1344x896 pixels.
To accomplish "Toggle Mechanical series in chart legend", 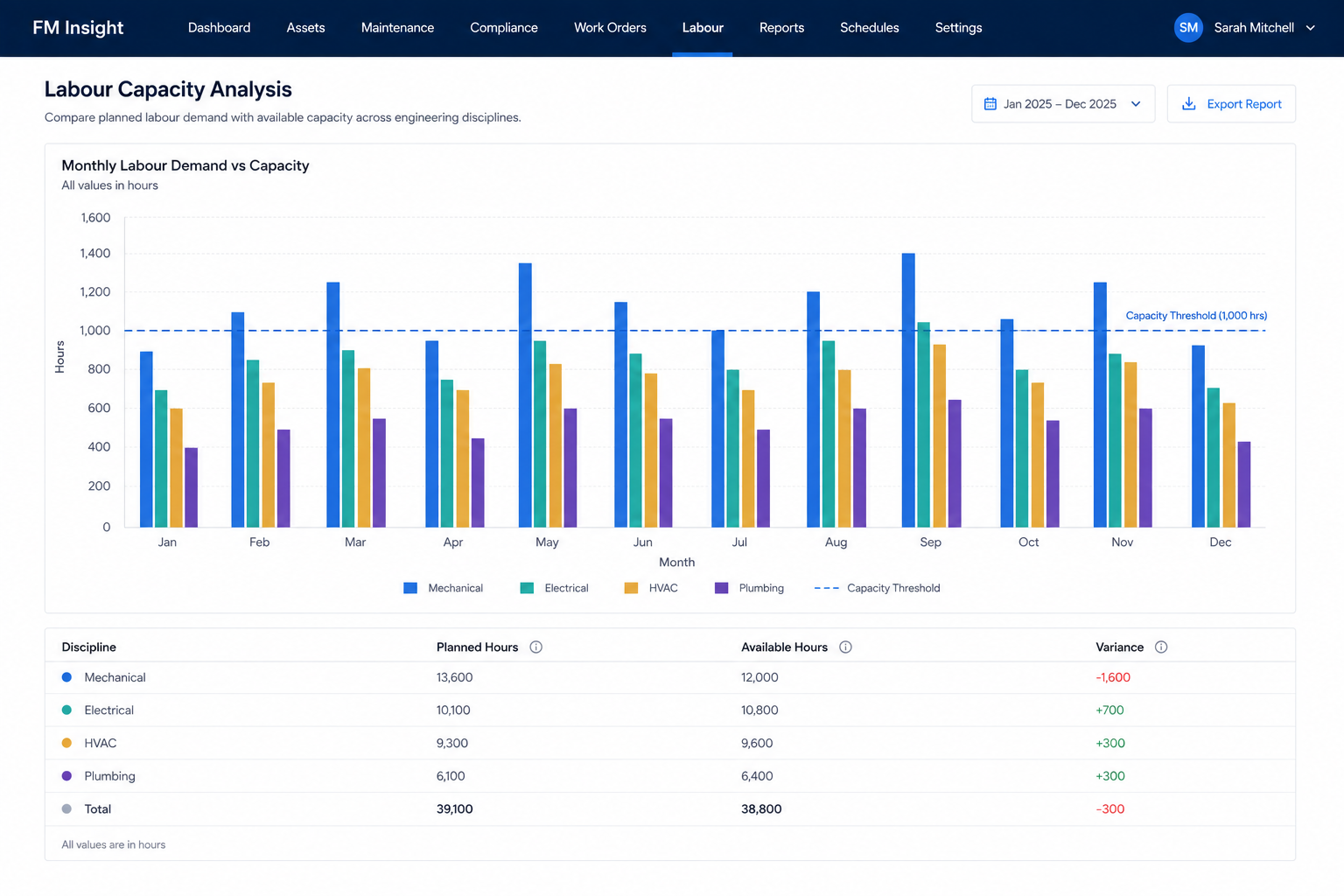I will 443,588.
